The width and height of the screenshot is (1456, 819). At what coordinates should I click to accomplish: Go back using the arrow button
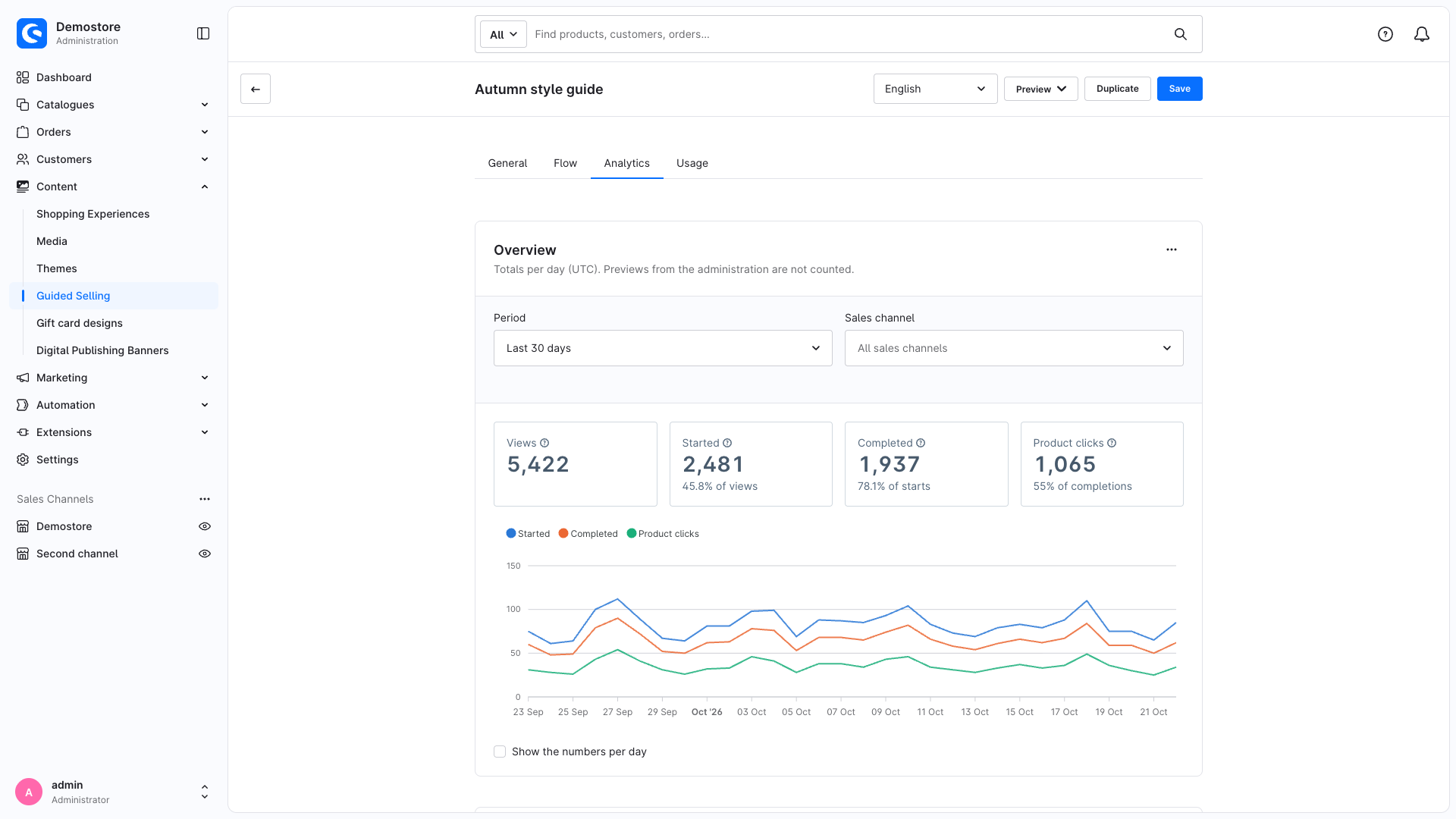click(256, 89)
